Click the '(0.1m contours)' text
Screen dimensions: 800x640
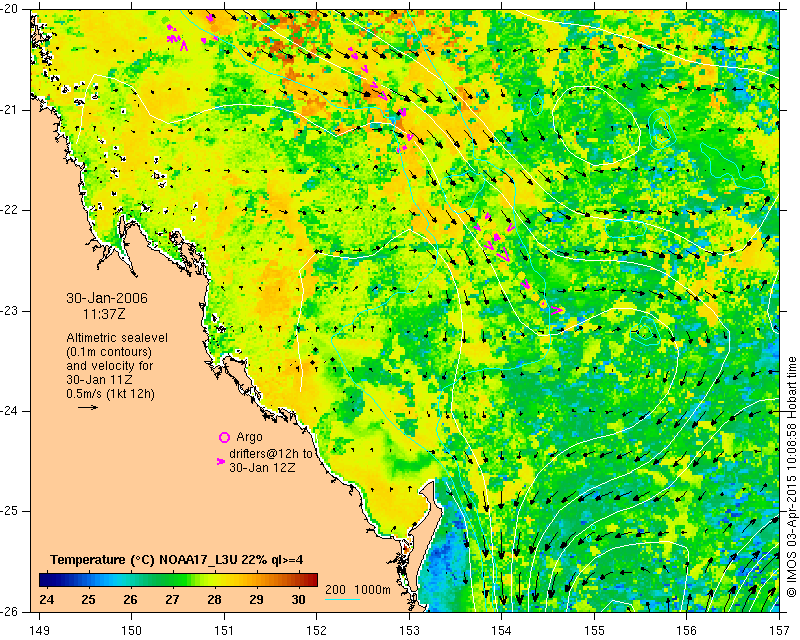coord(109,352)
